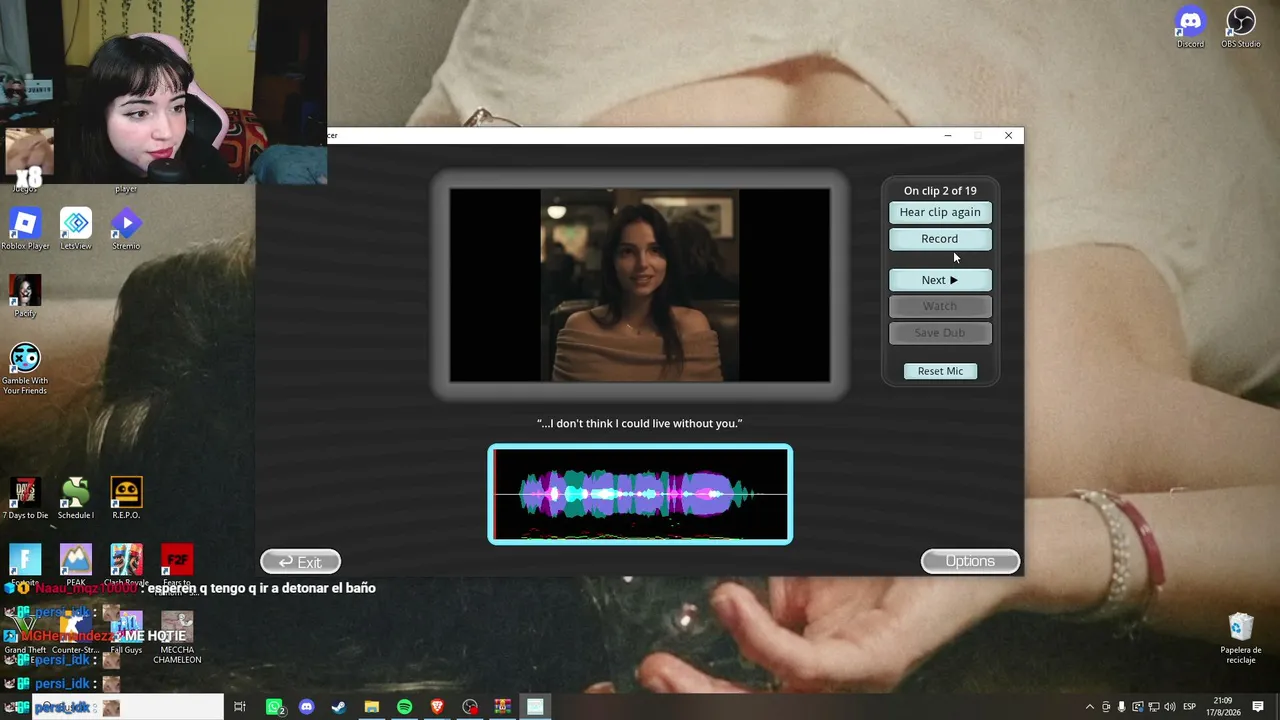Click the active dubbing app taskbar button

click(x=535, y=707)
